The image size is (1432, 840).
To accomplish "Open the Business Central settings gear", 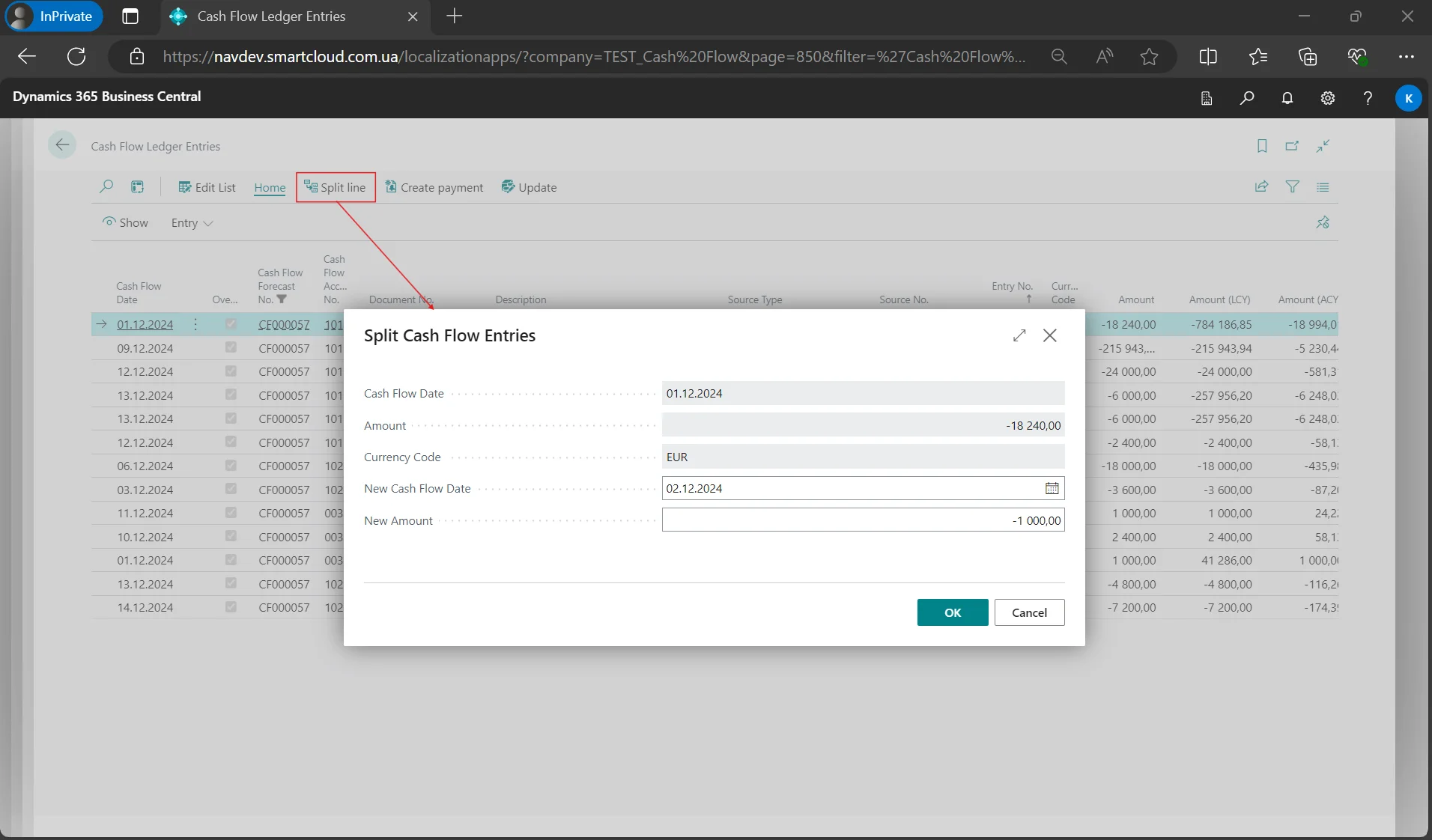I will [1328, 98].
